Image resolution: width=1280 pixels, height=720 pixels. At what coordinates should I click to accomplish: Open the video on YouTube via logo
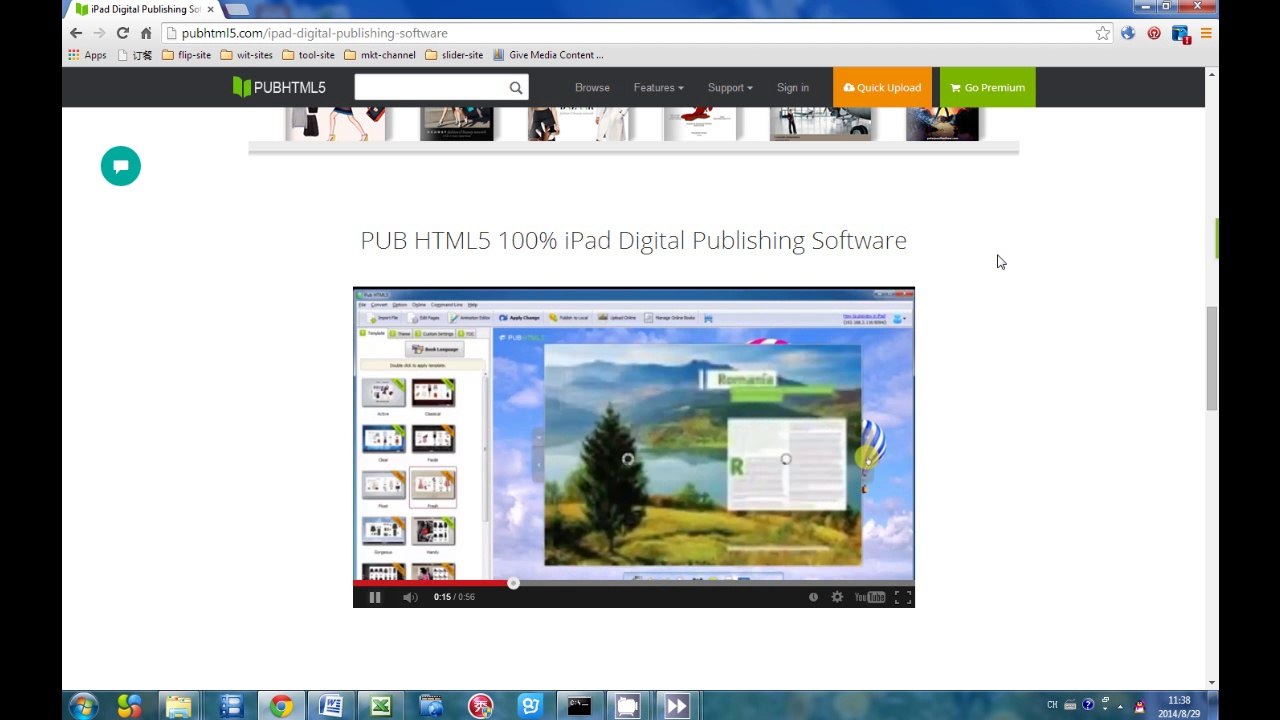tap(870, 597)
